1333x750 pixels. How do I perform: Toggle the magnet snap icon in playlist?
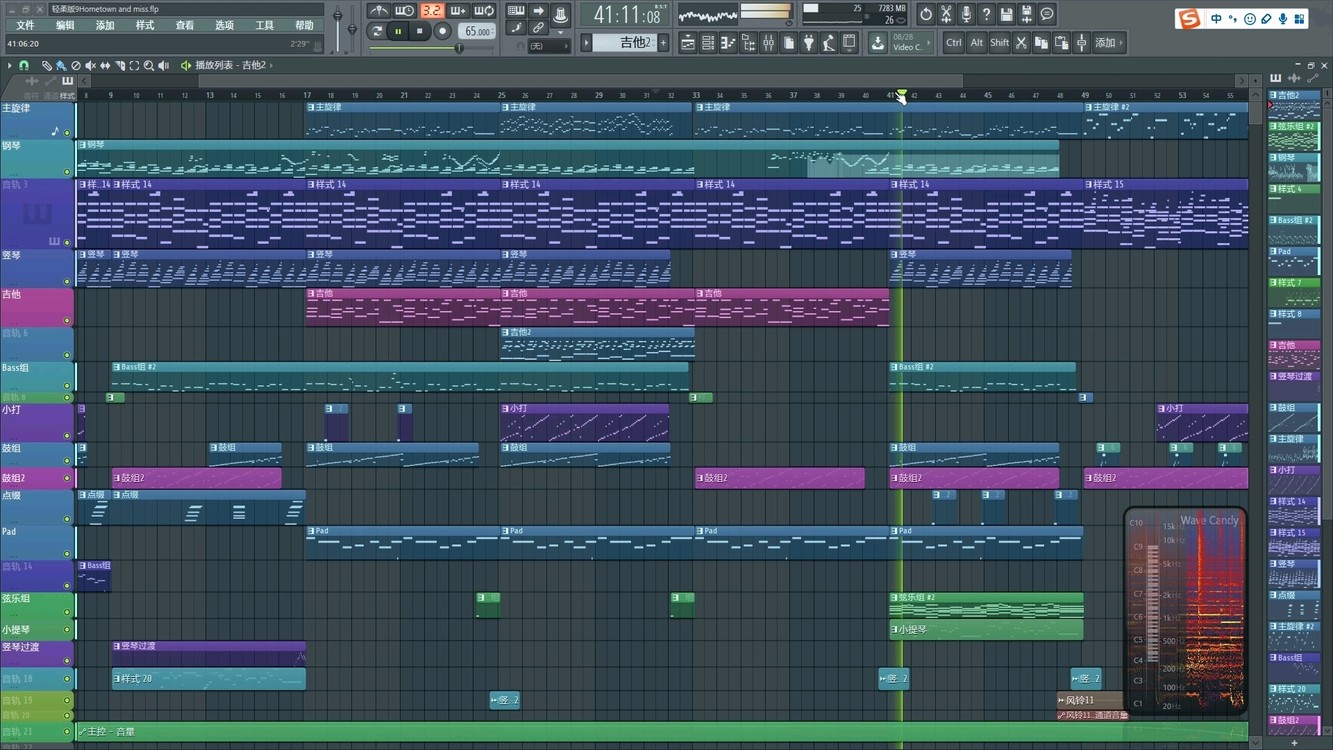click(x=24, y=66)
